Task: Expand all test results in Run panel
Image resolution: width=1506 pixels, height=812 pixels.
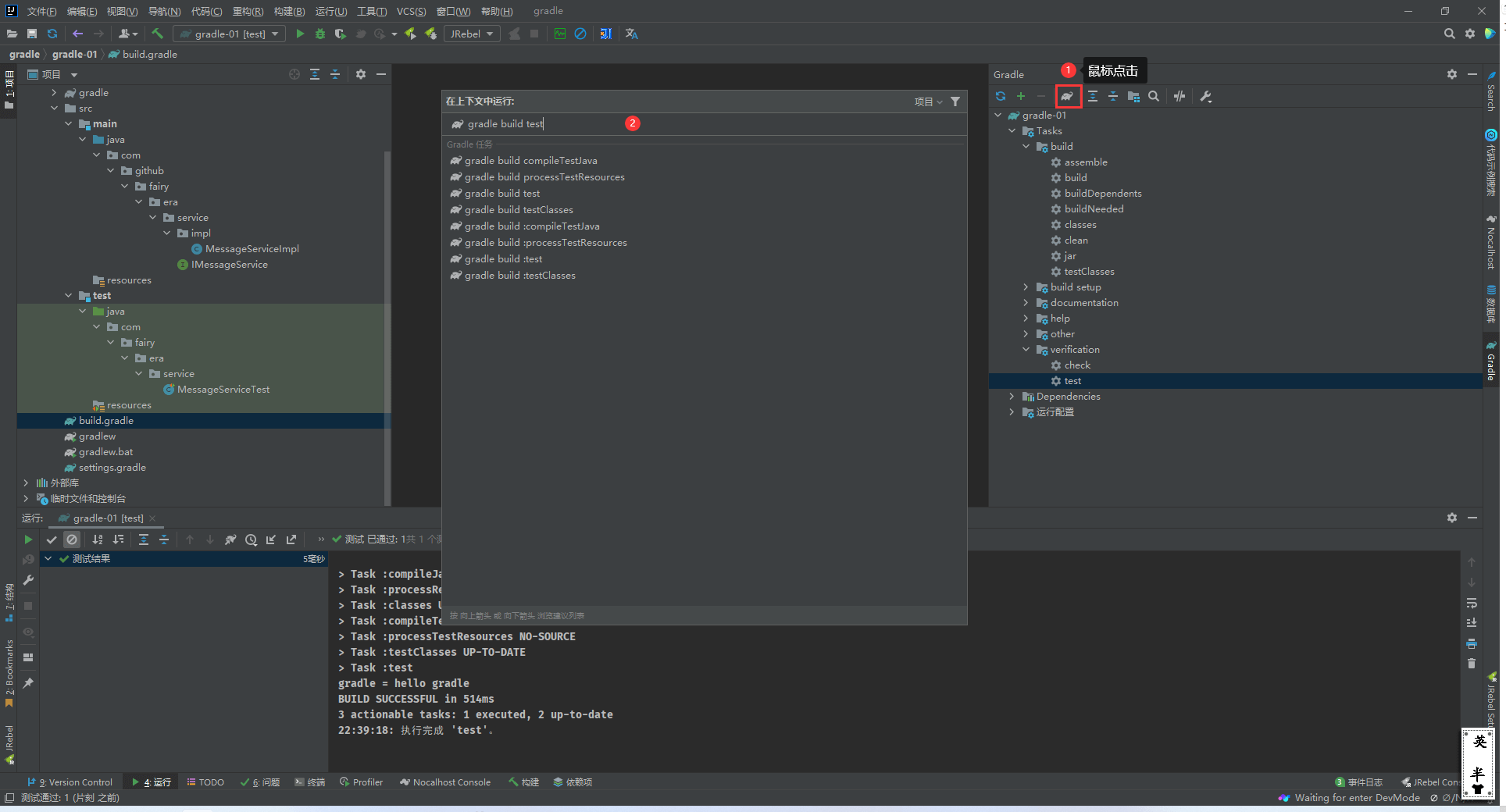Action: pos(144,540)
